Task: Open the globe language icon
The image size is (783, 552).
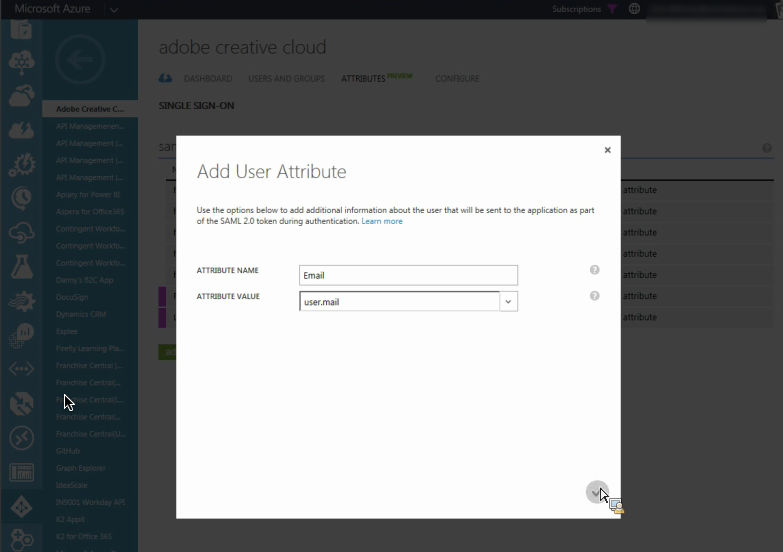Action: point(634,8)
